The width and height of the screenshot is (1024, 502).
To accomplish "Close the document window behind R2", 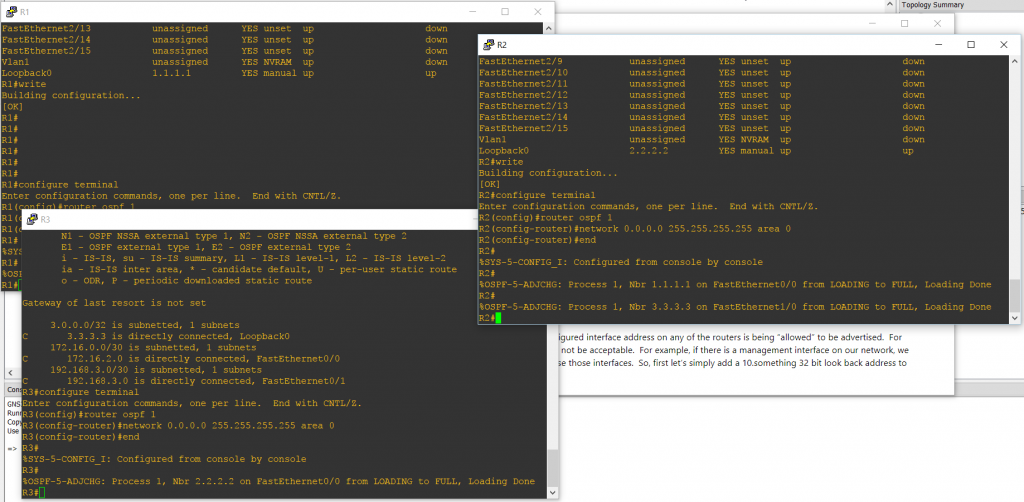I will [x=938, y=24].
